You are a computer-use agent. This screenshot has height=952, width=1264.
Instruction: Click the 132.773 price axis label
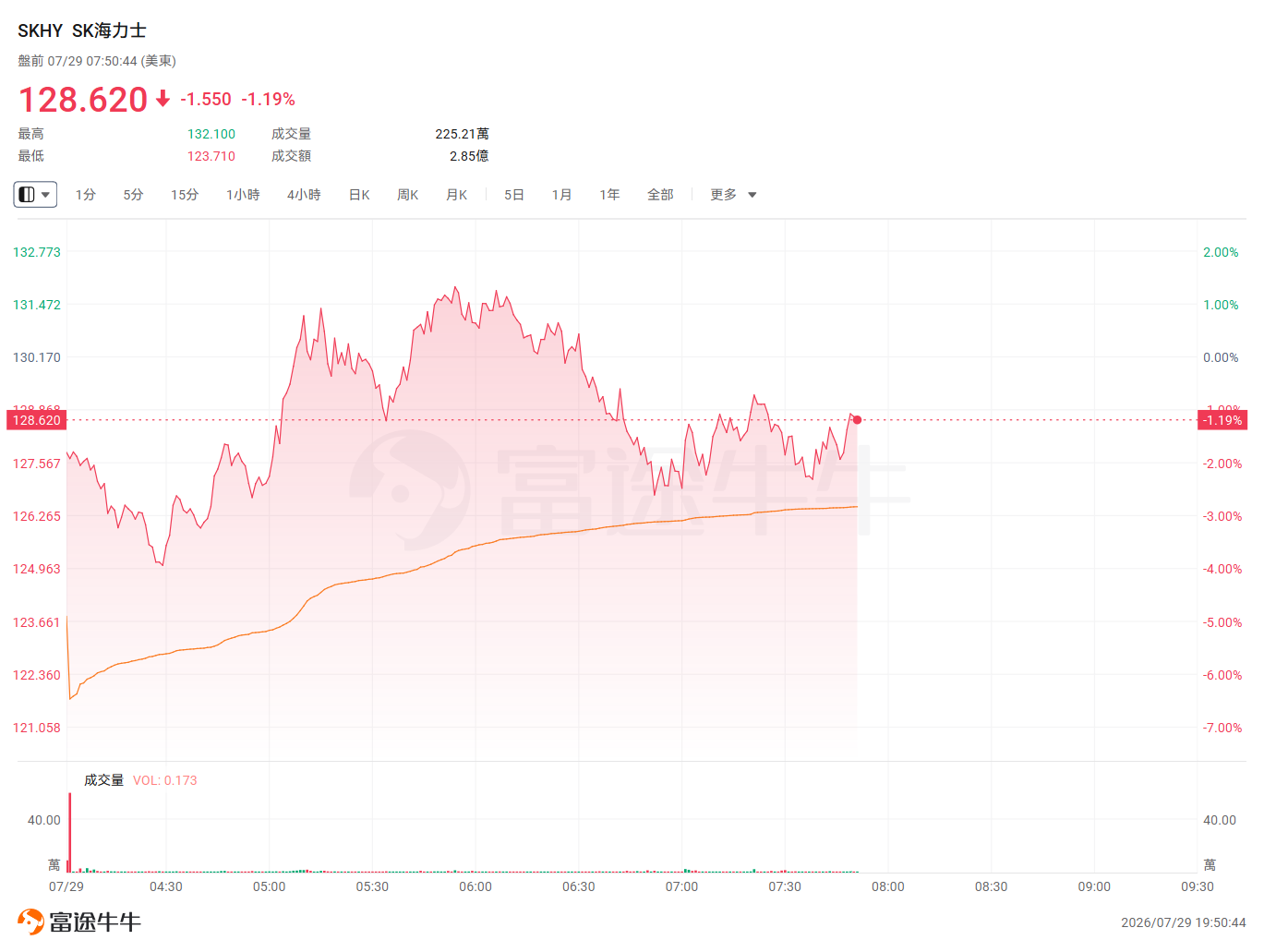tap(37, 252)
